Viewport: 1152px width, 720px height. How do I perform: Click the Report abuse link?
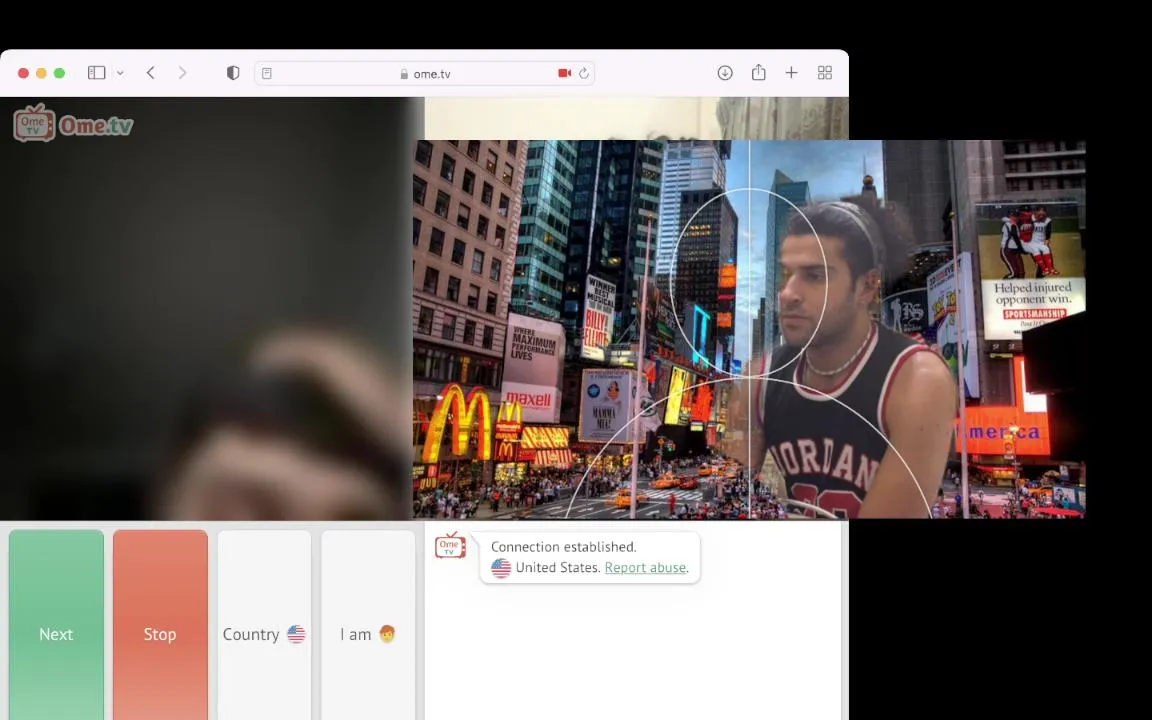tap(645, 568)
